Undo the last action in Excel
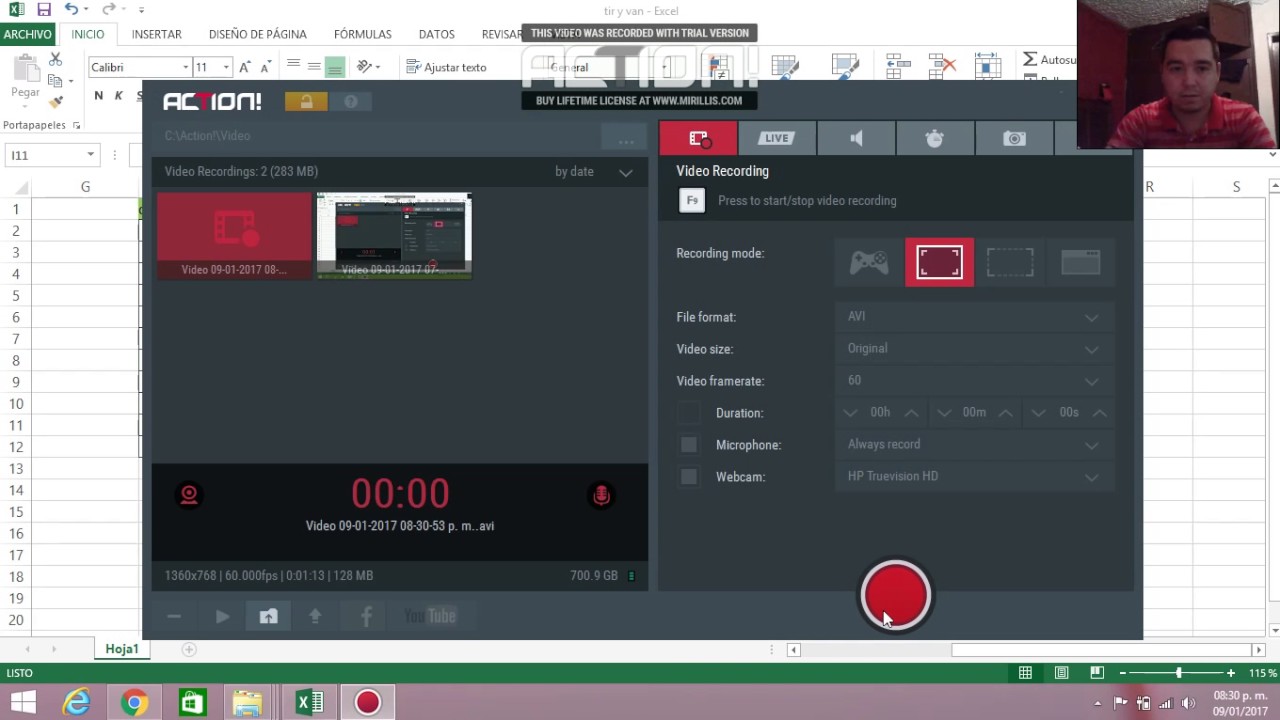1280x720 pixels. (x=71, y=10)
